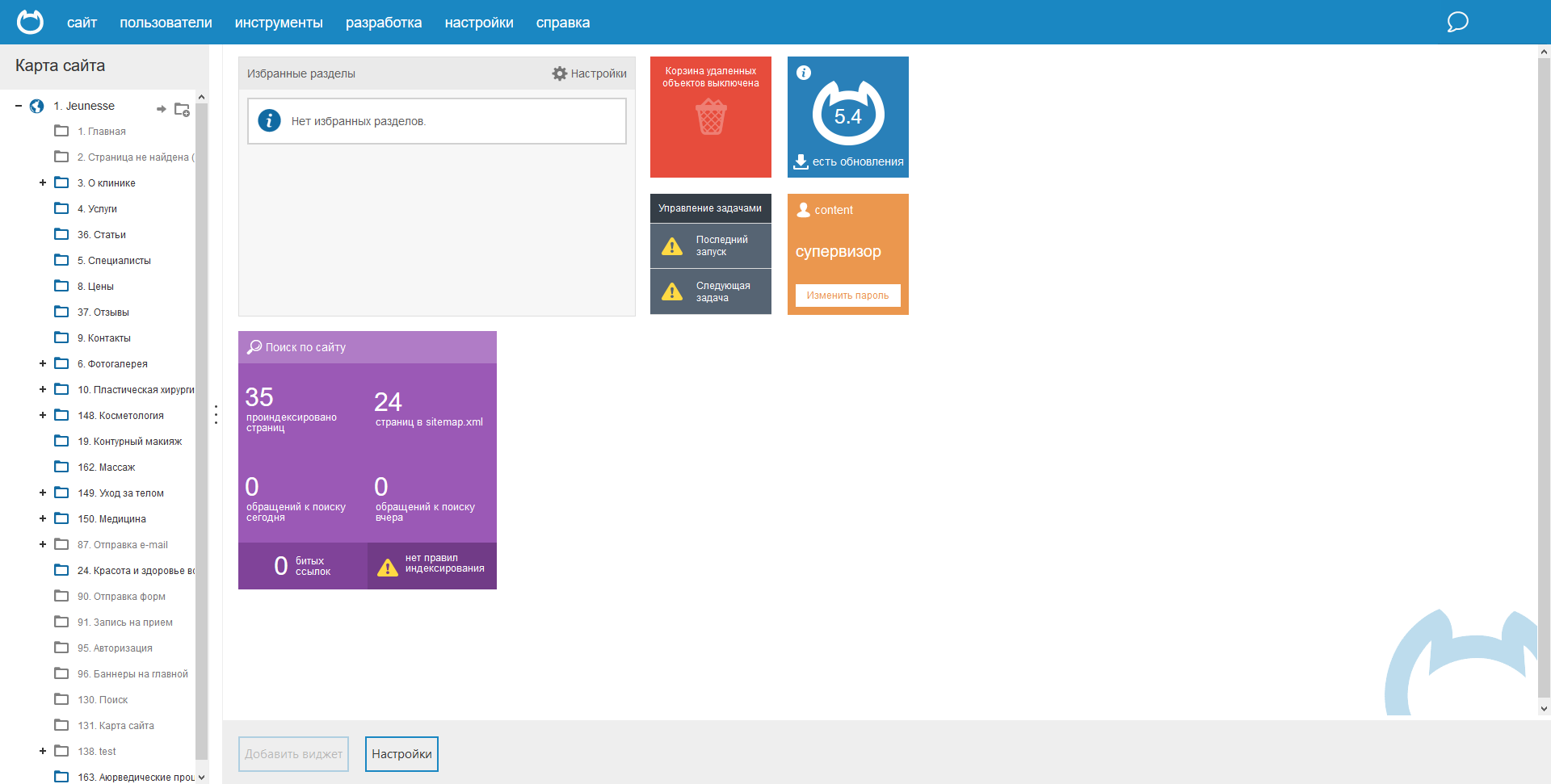
Task: Click folder icon of 130. Поиск
Action: pos(61,699)
